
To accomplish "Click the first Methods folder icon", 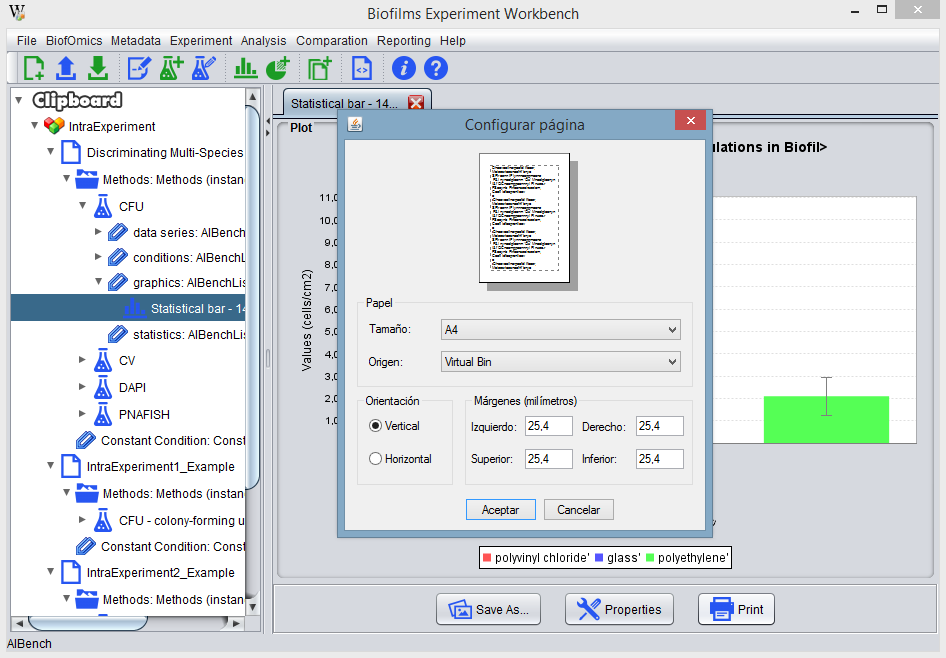I will click(87, 179).
